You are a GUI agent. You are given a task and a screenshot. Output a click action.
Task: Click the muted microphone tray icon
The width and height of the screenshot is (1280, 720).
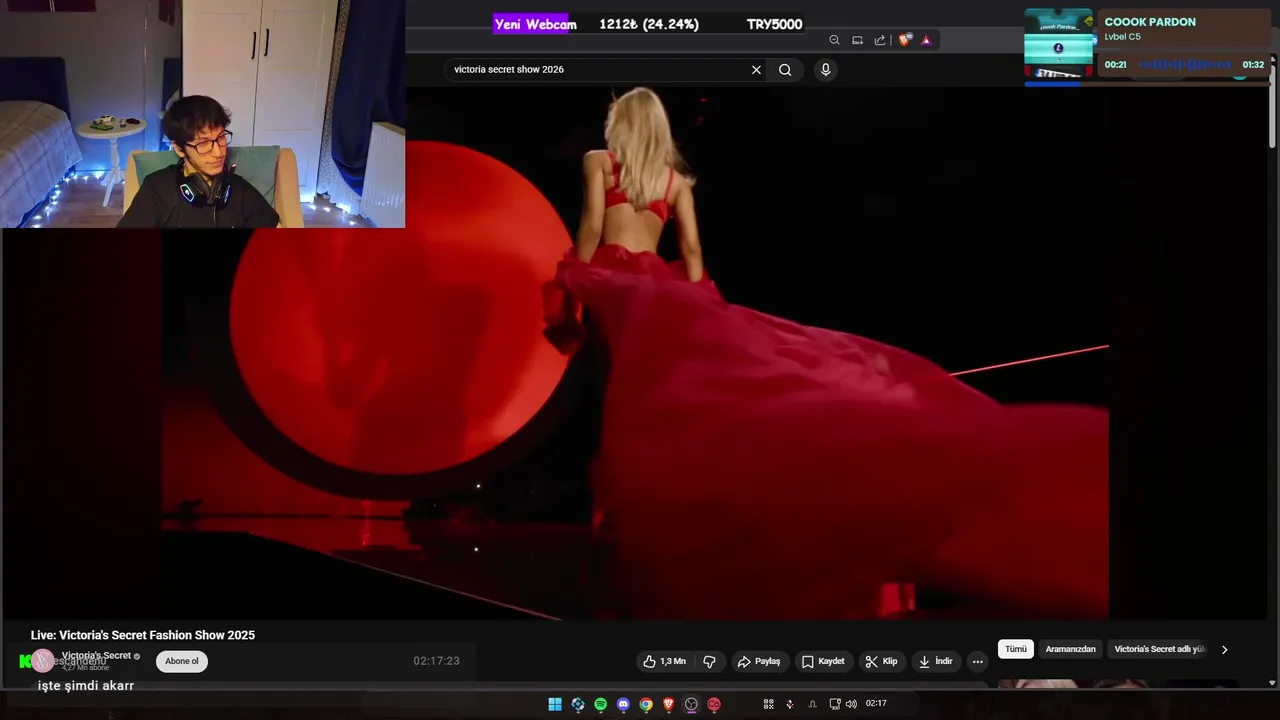(x=790, y=704)
